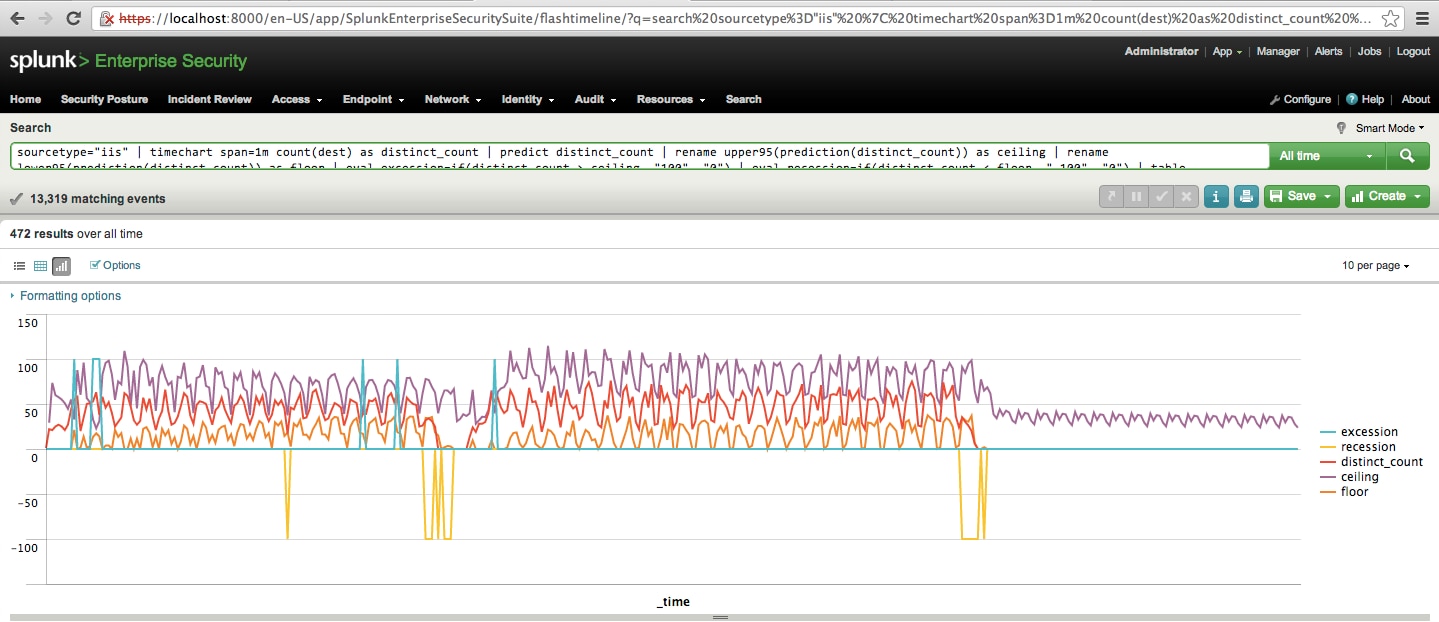Click the insecure certificate icon in address bar
Screen dimensions: 1439x622
pos(107,19)
